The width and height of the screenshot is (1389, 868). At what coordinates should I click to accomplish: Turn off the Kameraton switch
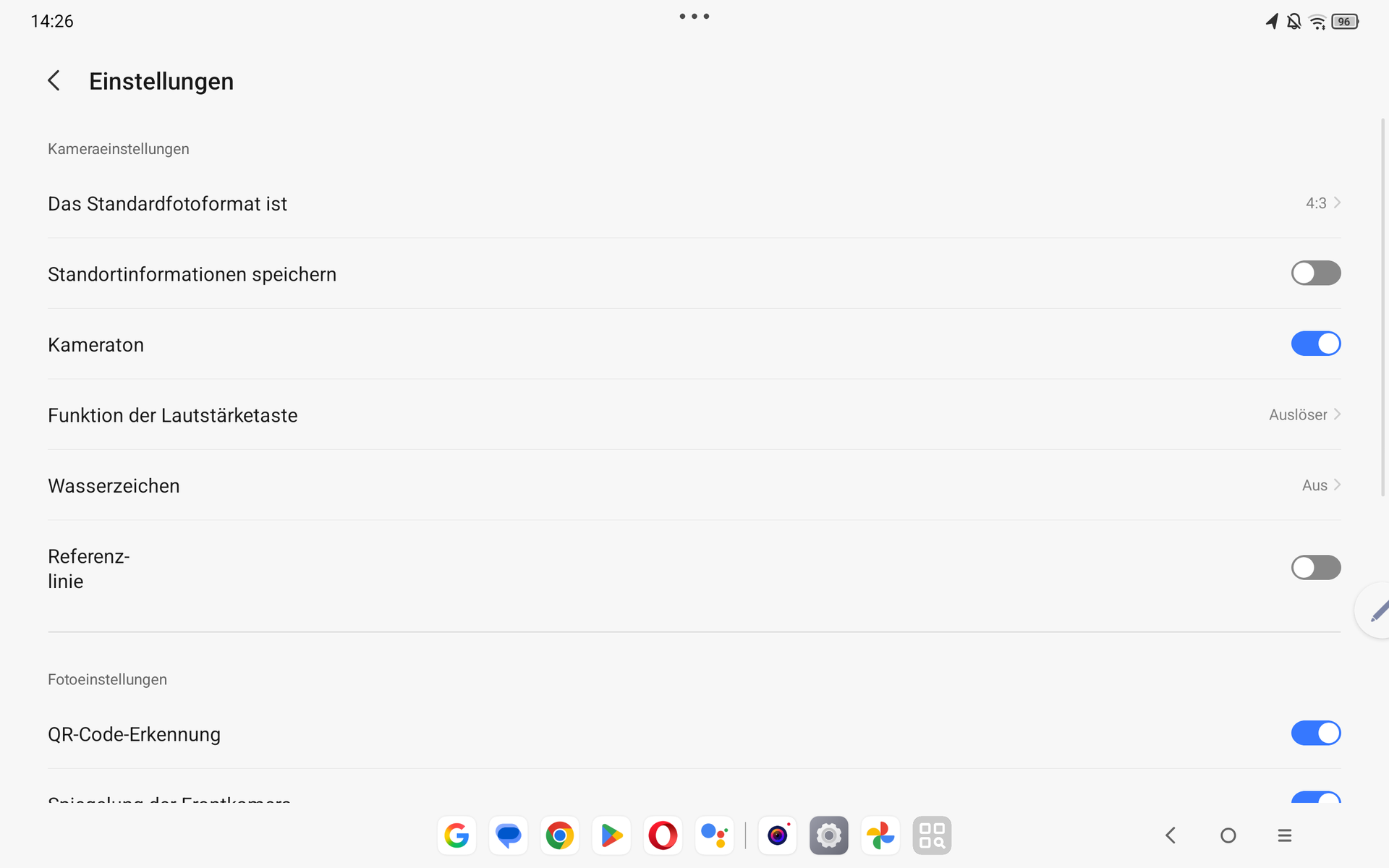[1315, 344]
